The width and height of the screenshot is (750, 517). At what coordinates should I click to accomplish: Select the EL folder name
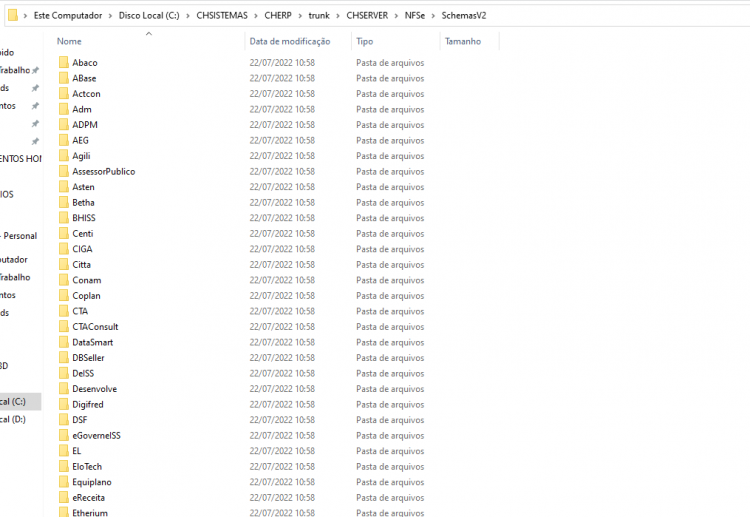point(77,451)
